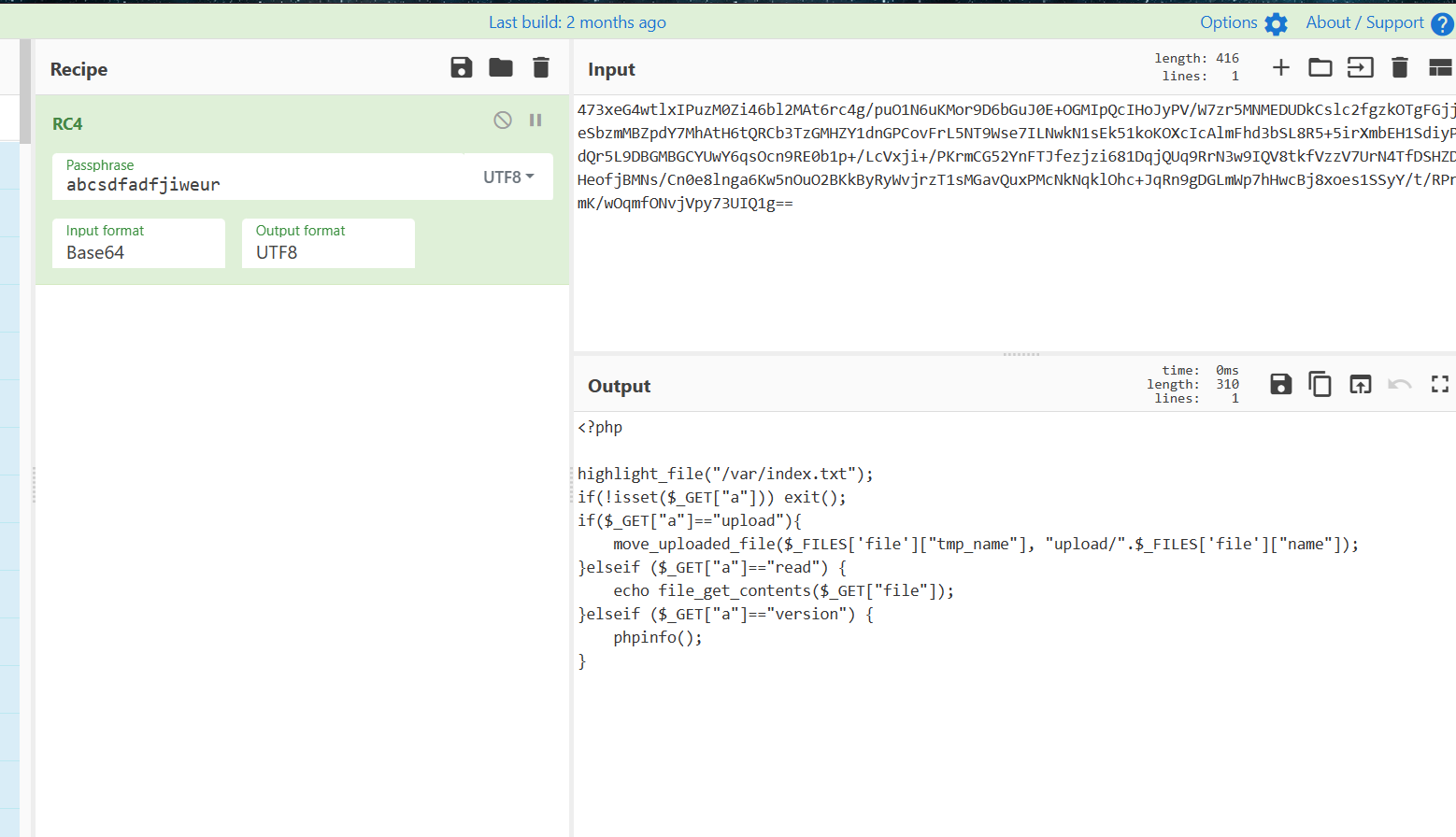Open About / Support

pyautogui.click(x=1379, y=22)
